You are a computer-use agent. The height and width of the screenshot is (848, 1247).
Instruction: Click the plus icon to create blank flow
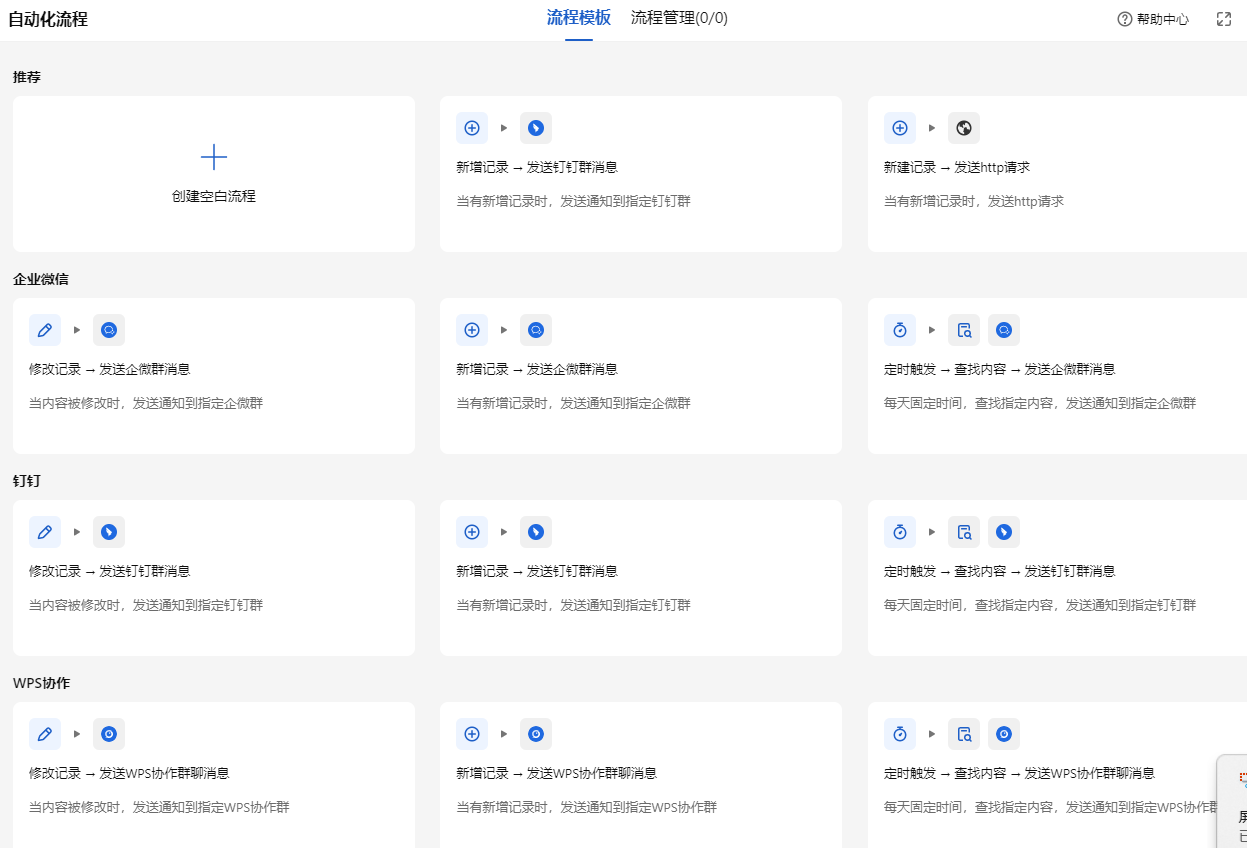click(x=214, y=157)
